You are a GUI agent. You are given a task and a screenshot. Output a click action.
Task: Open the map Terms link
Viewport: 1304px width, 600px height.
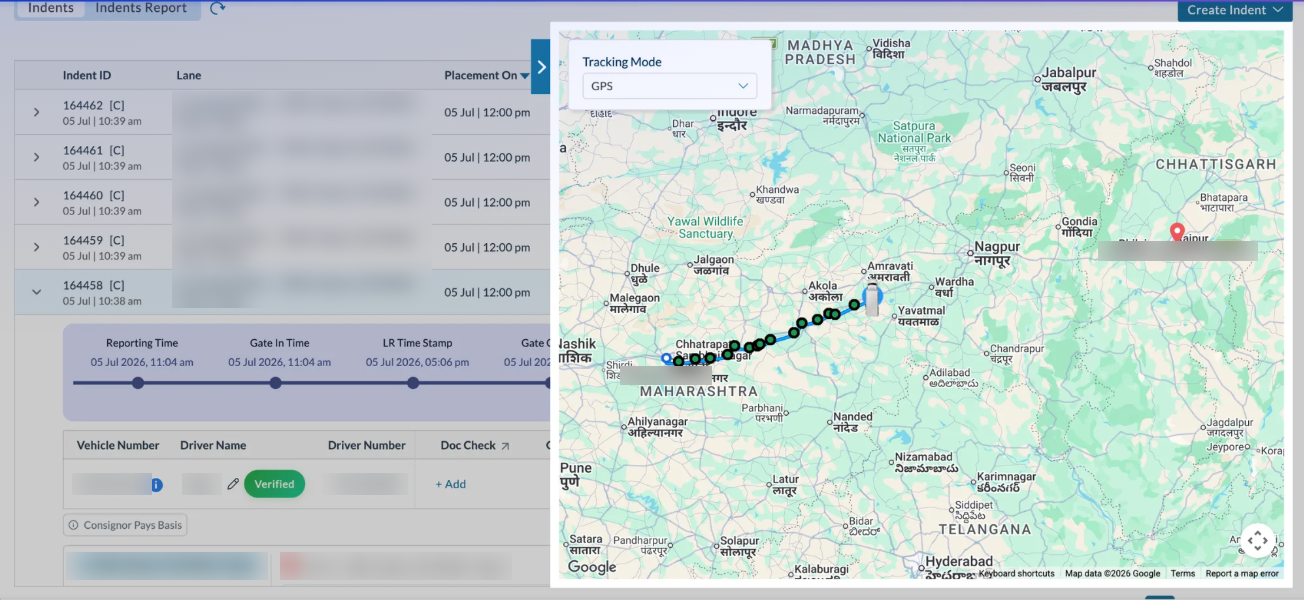pyautogui.click(x=1183, y=574)
